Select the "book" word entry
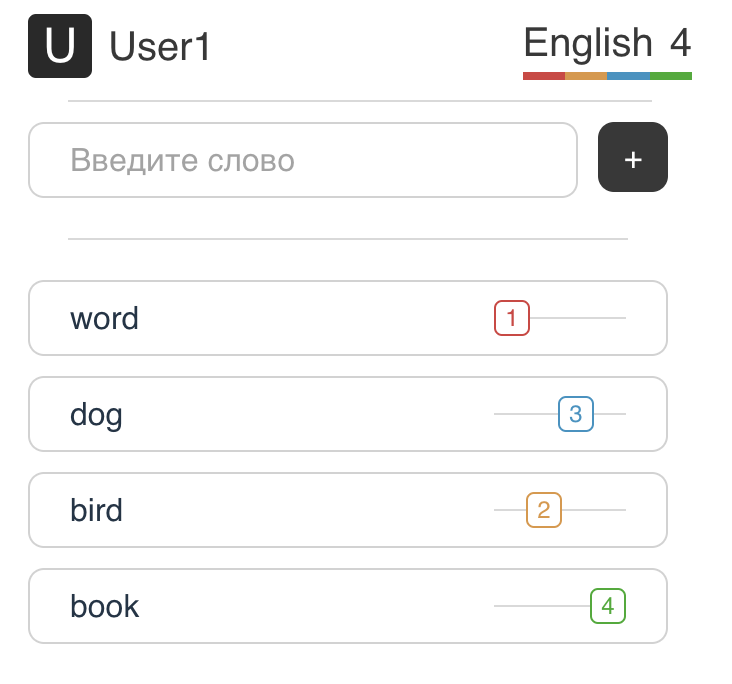Viewport: 732px width, 684px height. 105,606
